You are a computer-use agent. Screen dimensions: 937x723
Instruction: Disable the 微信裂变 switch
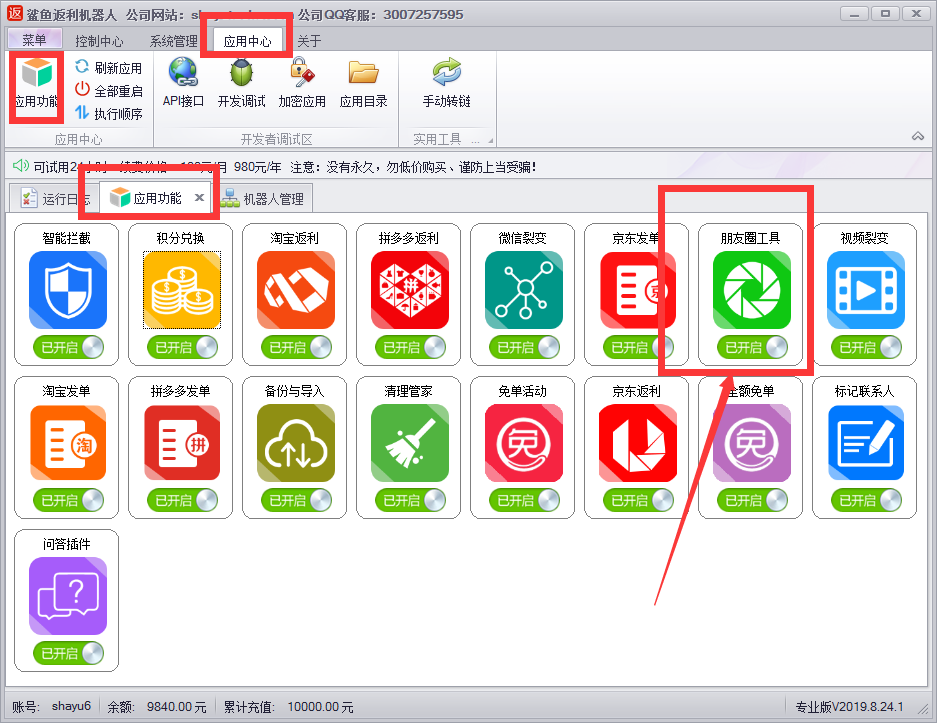525,347
